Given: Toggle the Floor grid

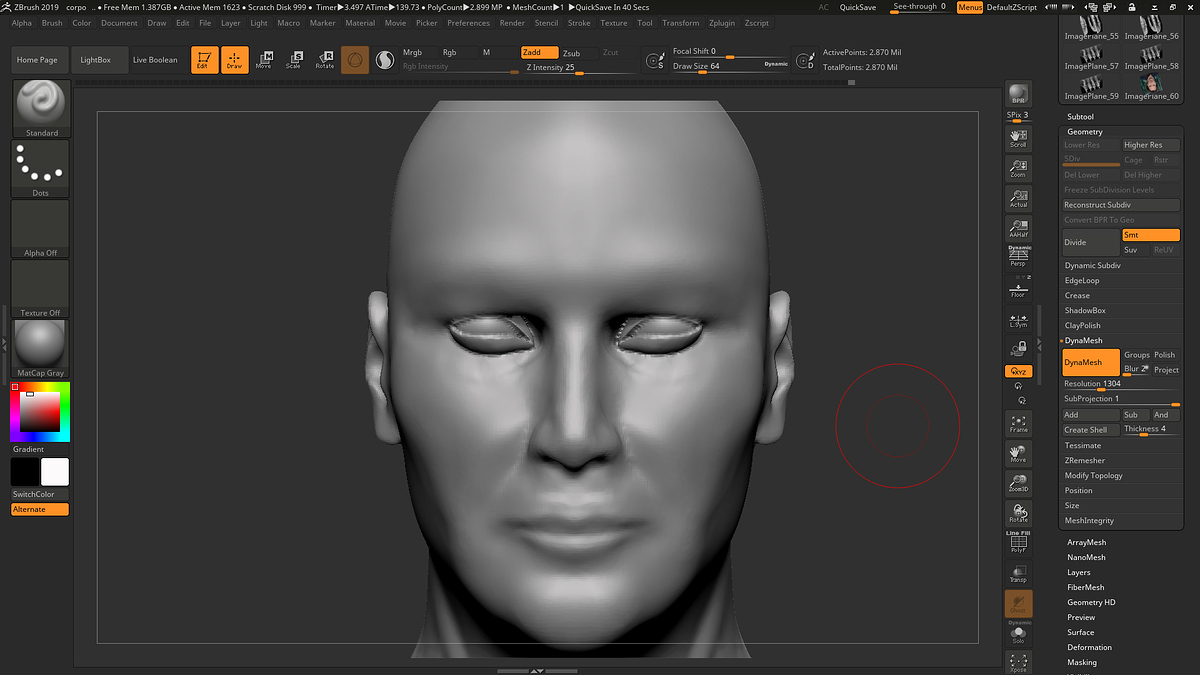Looking at the screenshot, I should 1018,290.
